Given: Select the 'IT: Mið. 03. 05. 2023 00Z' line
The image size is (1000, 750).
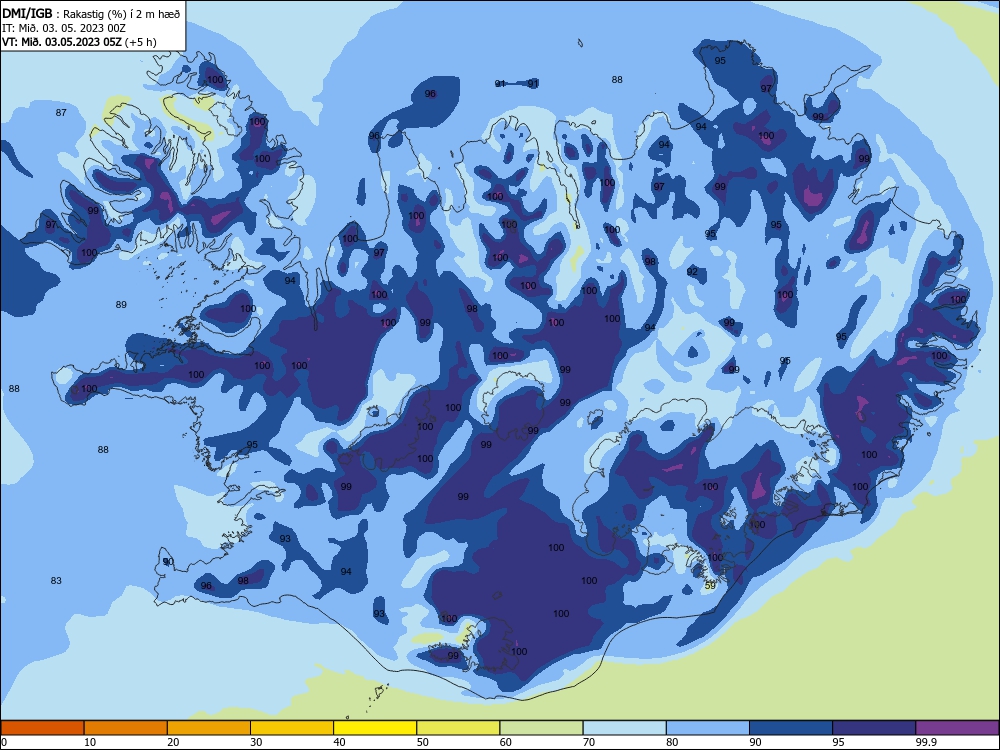Looking at the screenshot, I should click(64, 28).
